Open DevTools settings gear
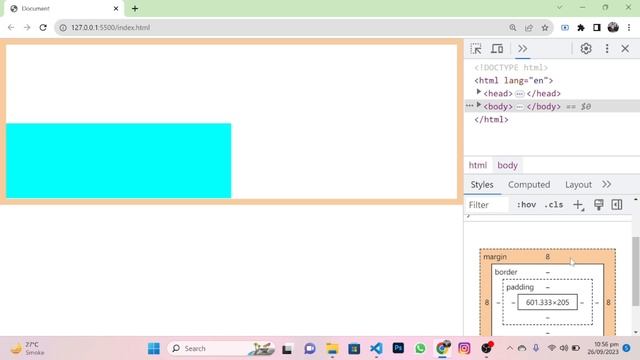This screenshot has height=360, width=640. [586, 49]
